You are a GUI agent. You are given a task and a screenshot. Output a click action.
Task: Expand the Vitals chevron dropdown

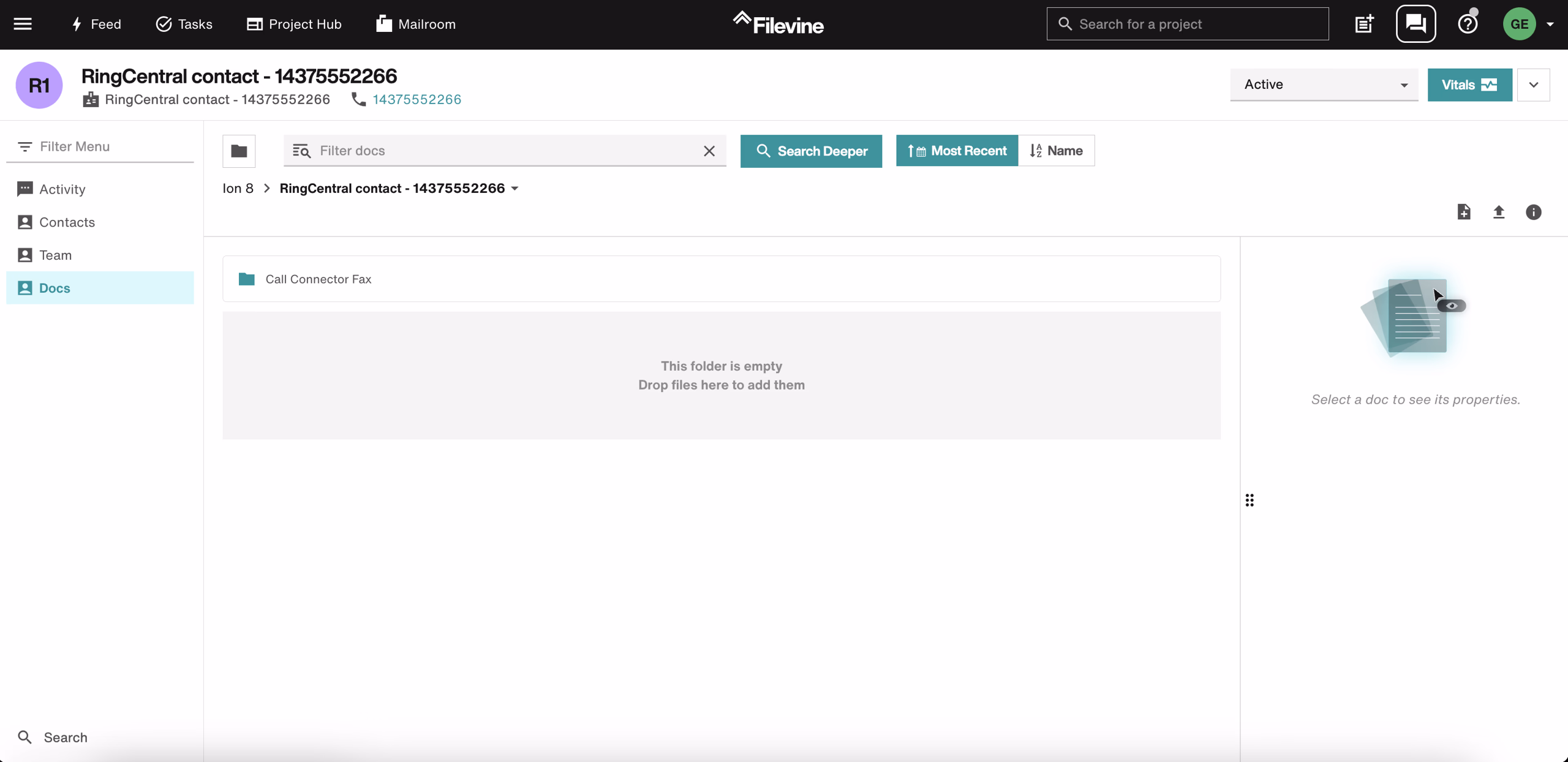click(1534, 85)
